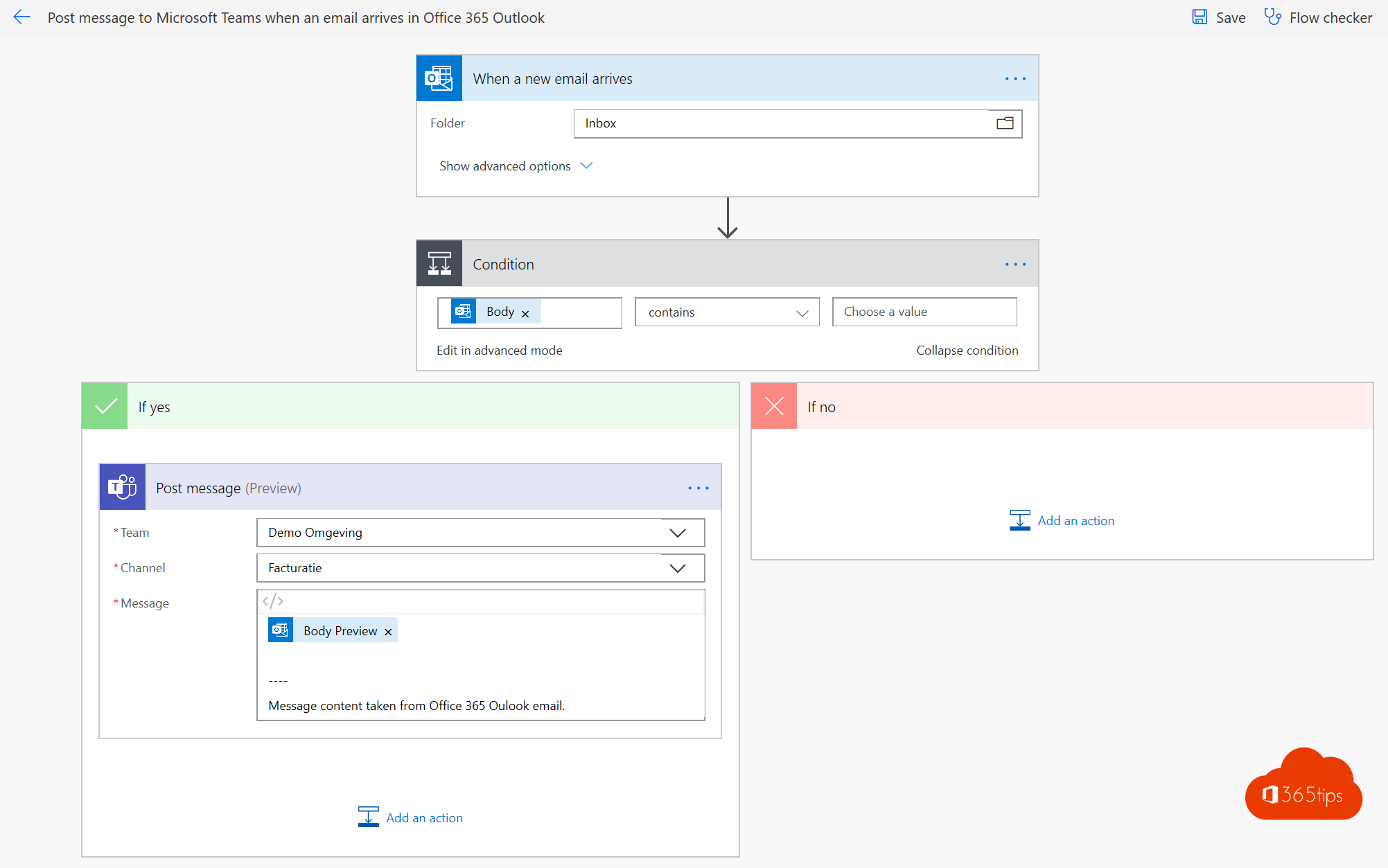Click the Teams icon on Post message
Viewport: 1388px width, 868px height.
123,487
